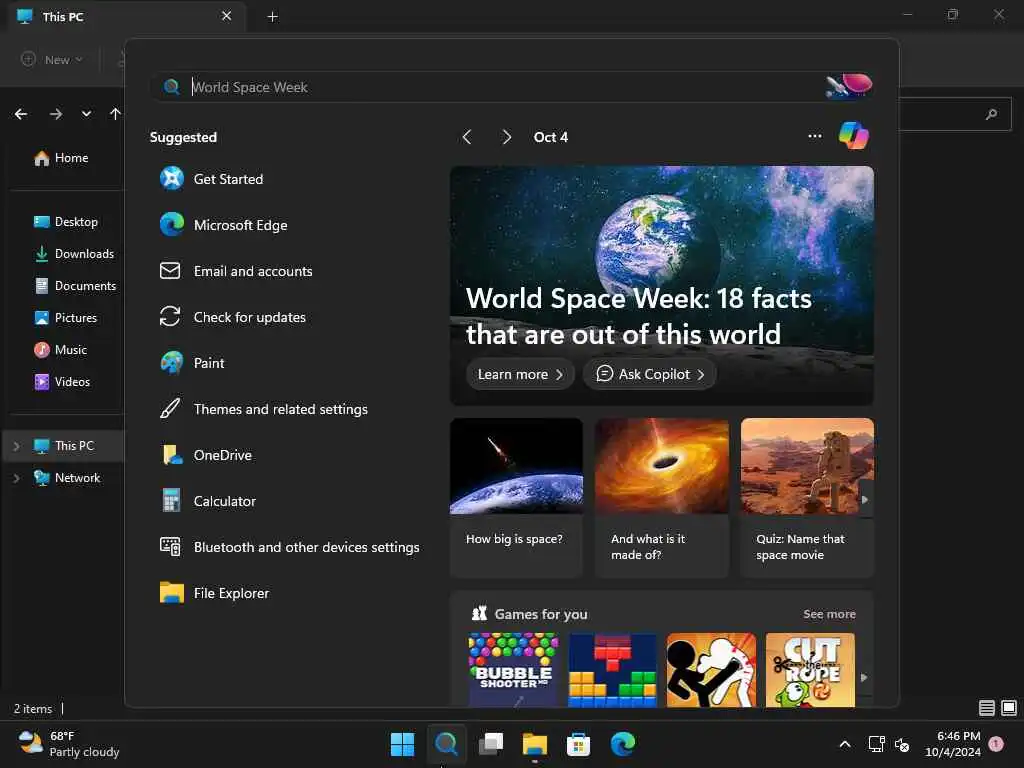Go back in File Explorer
Screen dimensions: 1024x768
click(x=21, y=114)
